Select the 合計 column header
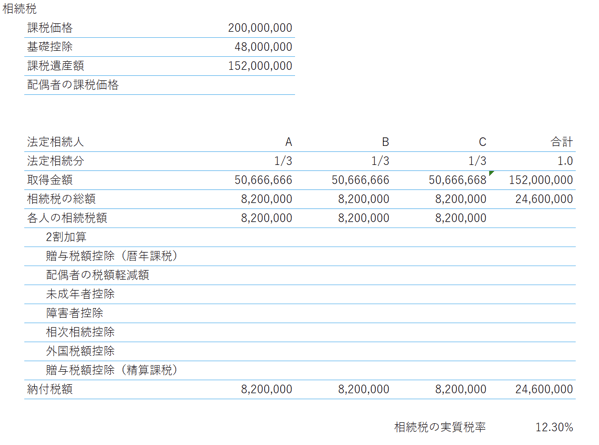This screenshot has width=599, height=445. pyautogui.click(x=562, y=142)
